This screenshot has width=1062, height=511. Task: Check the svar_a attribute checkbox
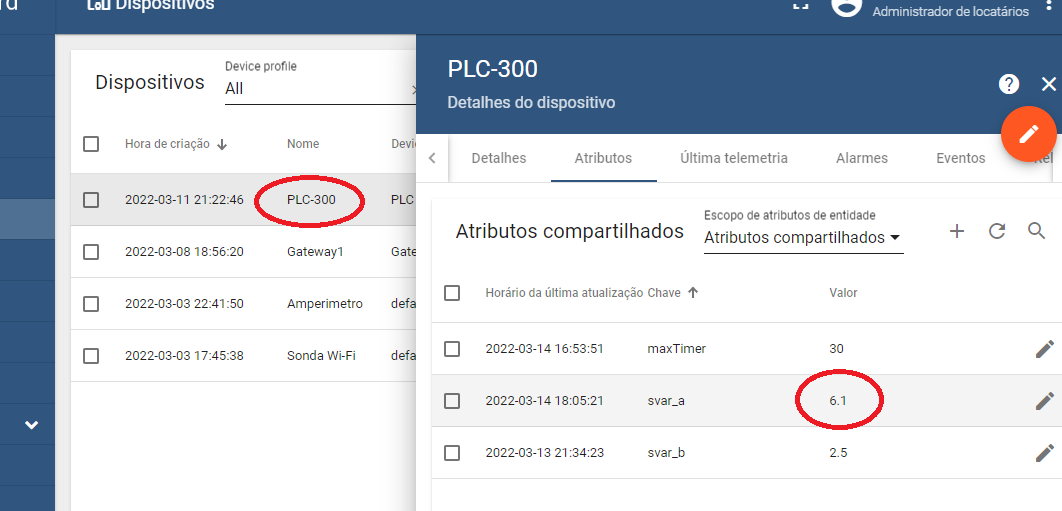point(452,401)
